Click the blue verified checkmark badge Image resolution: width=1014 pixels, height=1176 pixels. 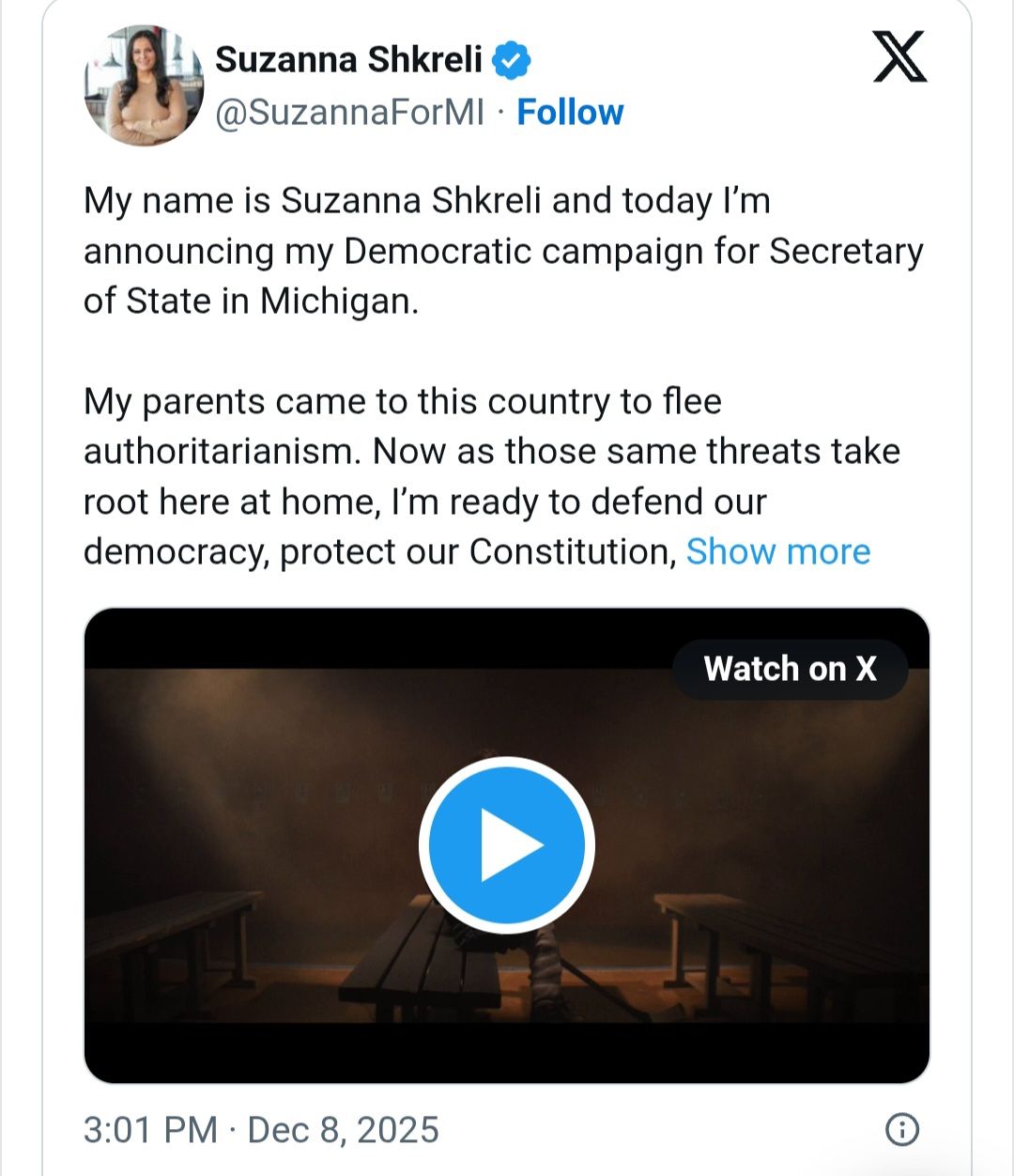[x=512, y=60]
